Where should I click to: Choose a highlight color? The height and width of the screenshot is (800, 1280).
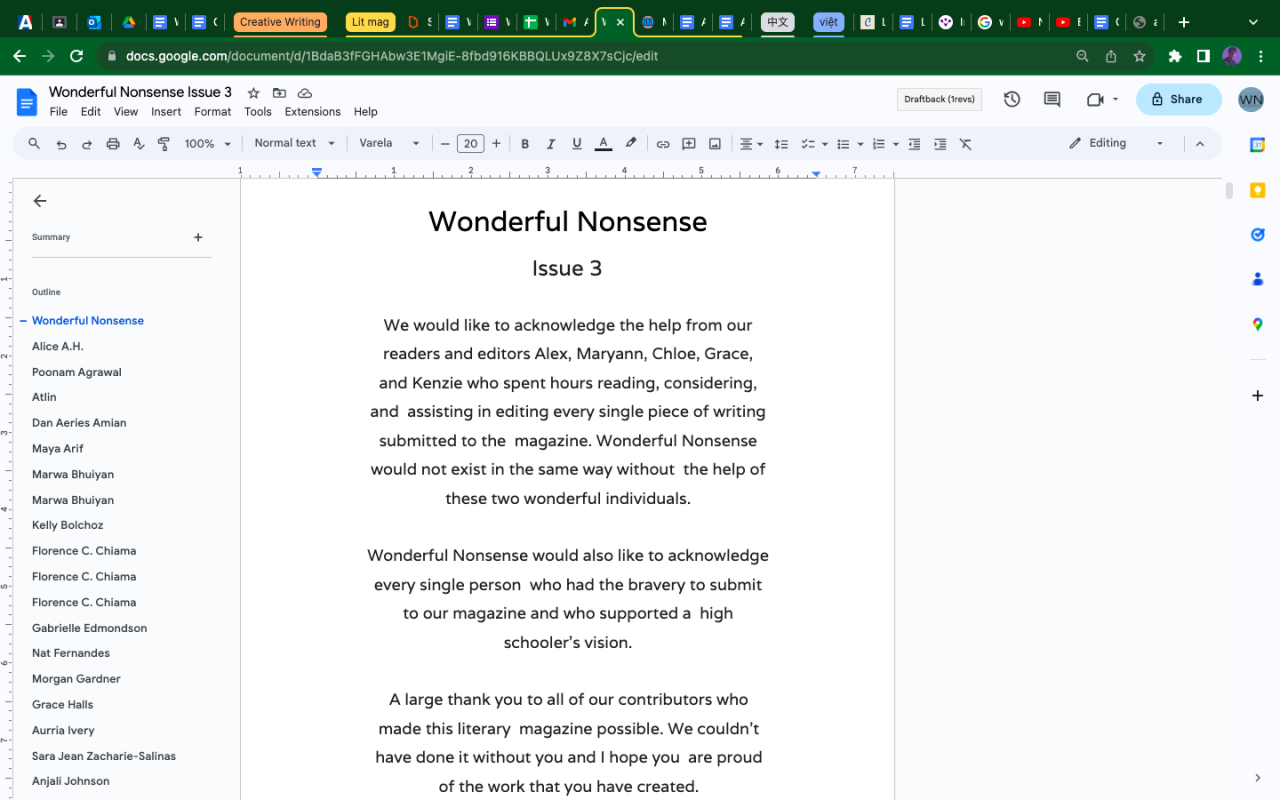click(x=631, y=144)
